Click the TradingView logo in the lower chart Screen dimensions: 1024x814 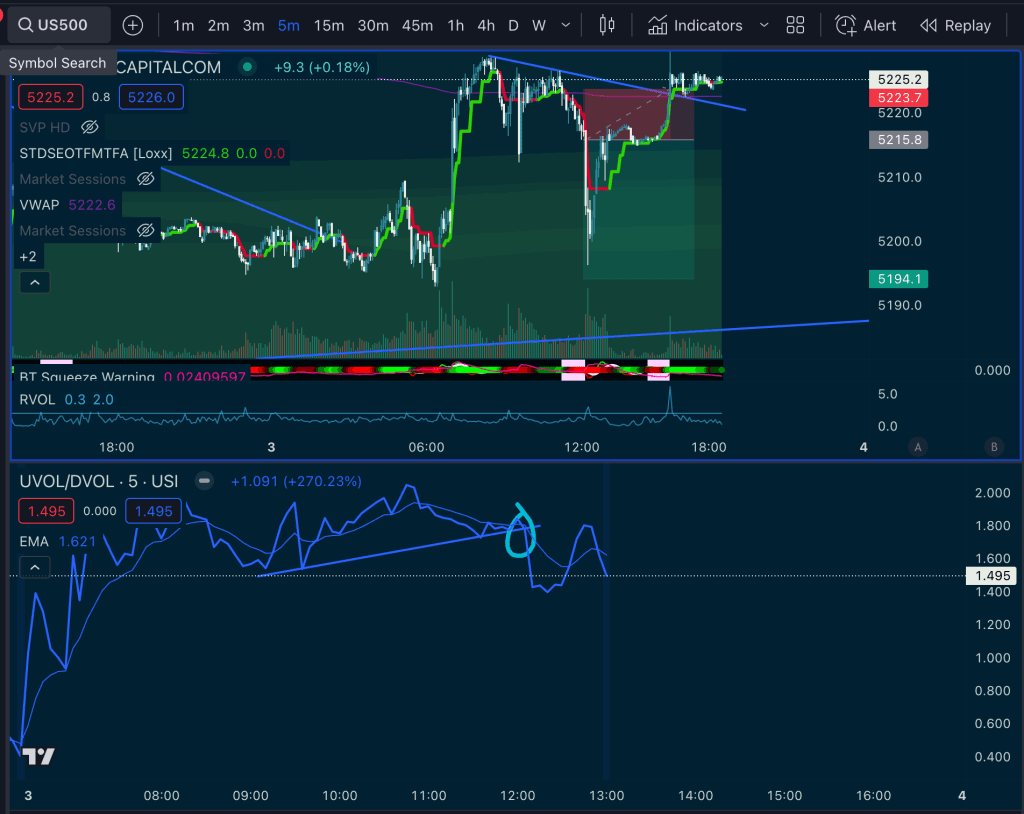click(38, 756)
